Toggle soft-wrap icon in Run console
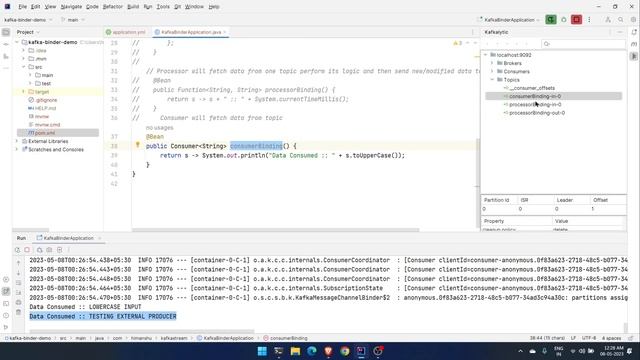This screenshot has width=640, height=360. (18, 283)
